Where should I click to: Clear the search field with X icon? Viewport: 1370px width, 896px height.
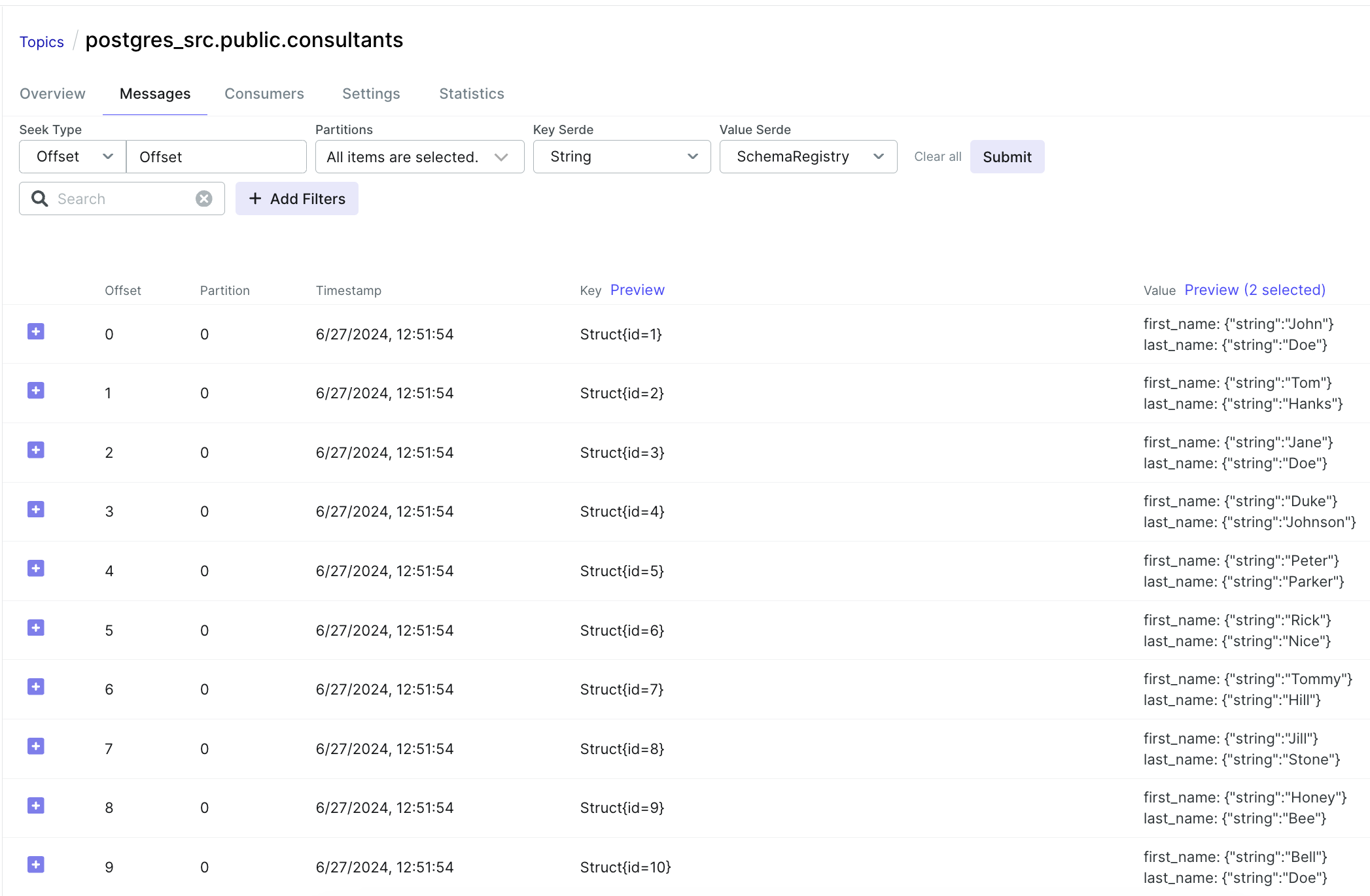click(204, 199)
